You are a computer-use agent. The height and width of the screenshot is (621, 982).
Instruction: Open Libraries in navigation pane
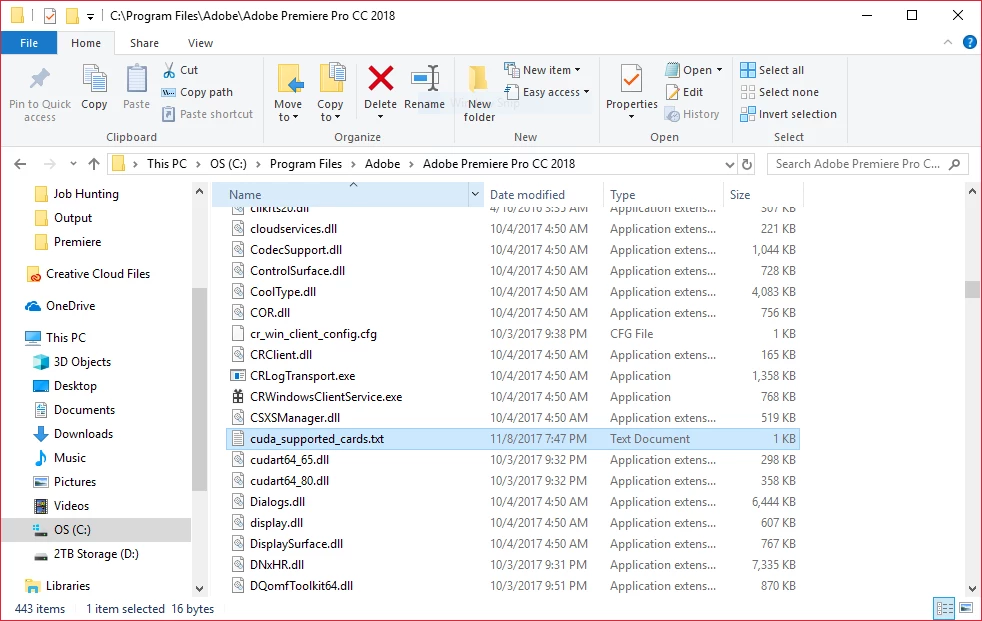pyautogui.click(x=68, y=586)
